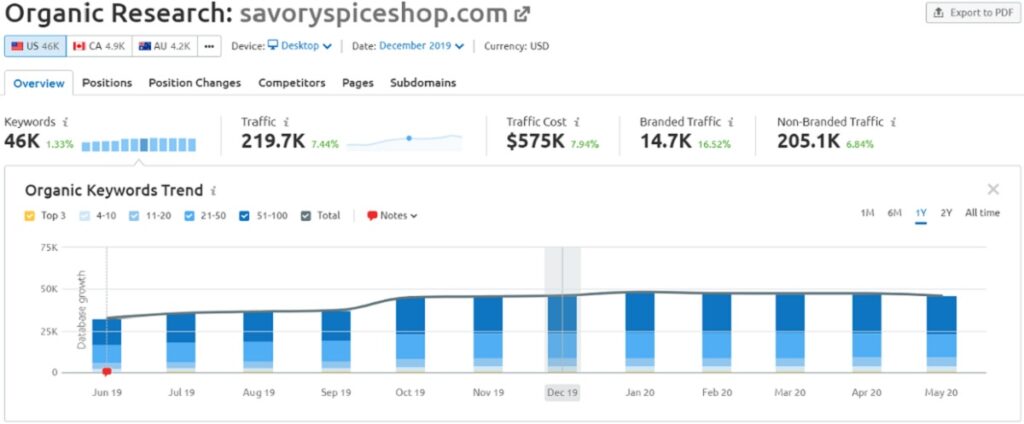Close the Organic Keywords Trend panel

click(x=993, y=189)
